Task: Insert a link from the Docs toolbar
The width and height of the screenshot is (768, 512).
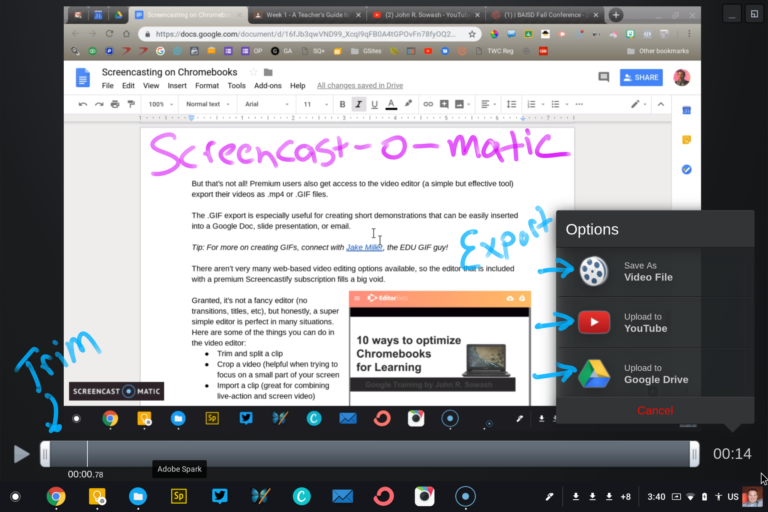Action: (428, 104)
